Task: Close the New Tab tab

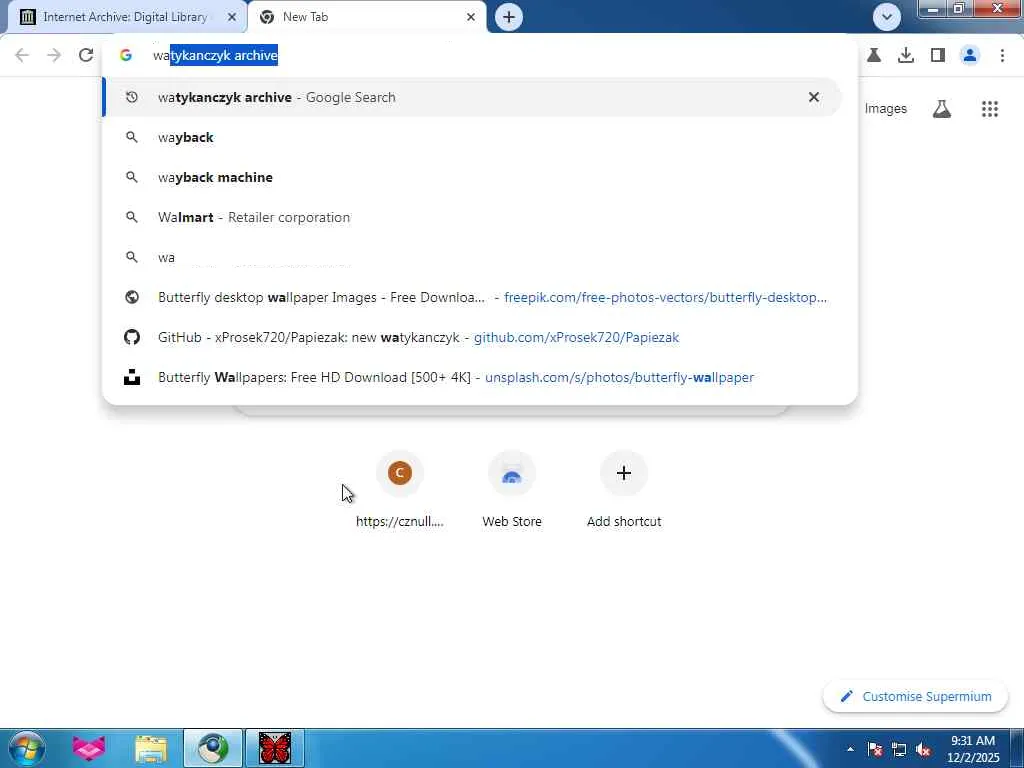Action: pos(471,17)
